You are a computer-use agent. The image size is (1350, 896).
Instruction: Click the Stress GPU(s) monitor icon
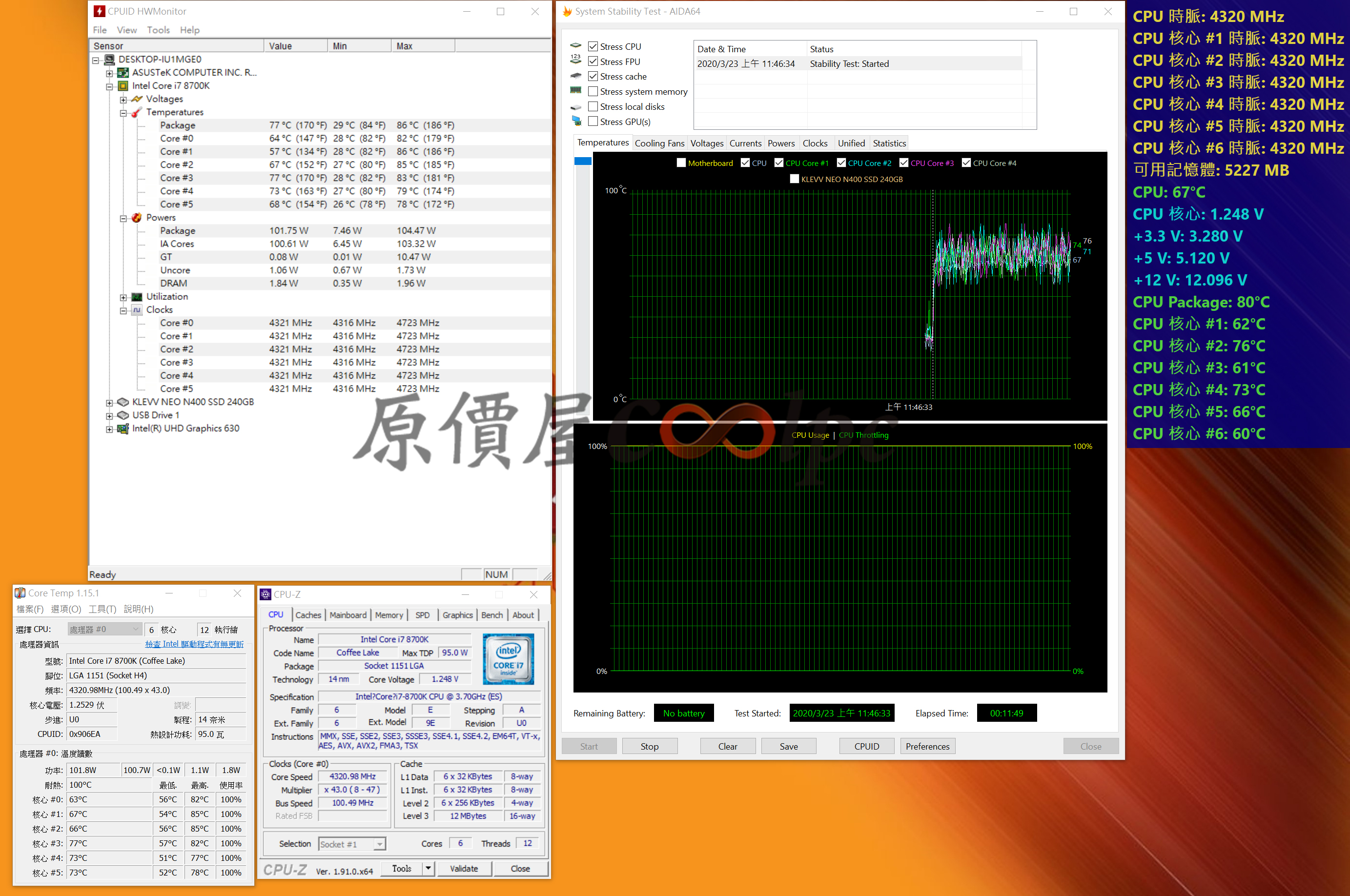coord(576,121)
